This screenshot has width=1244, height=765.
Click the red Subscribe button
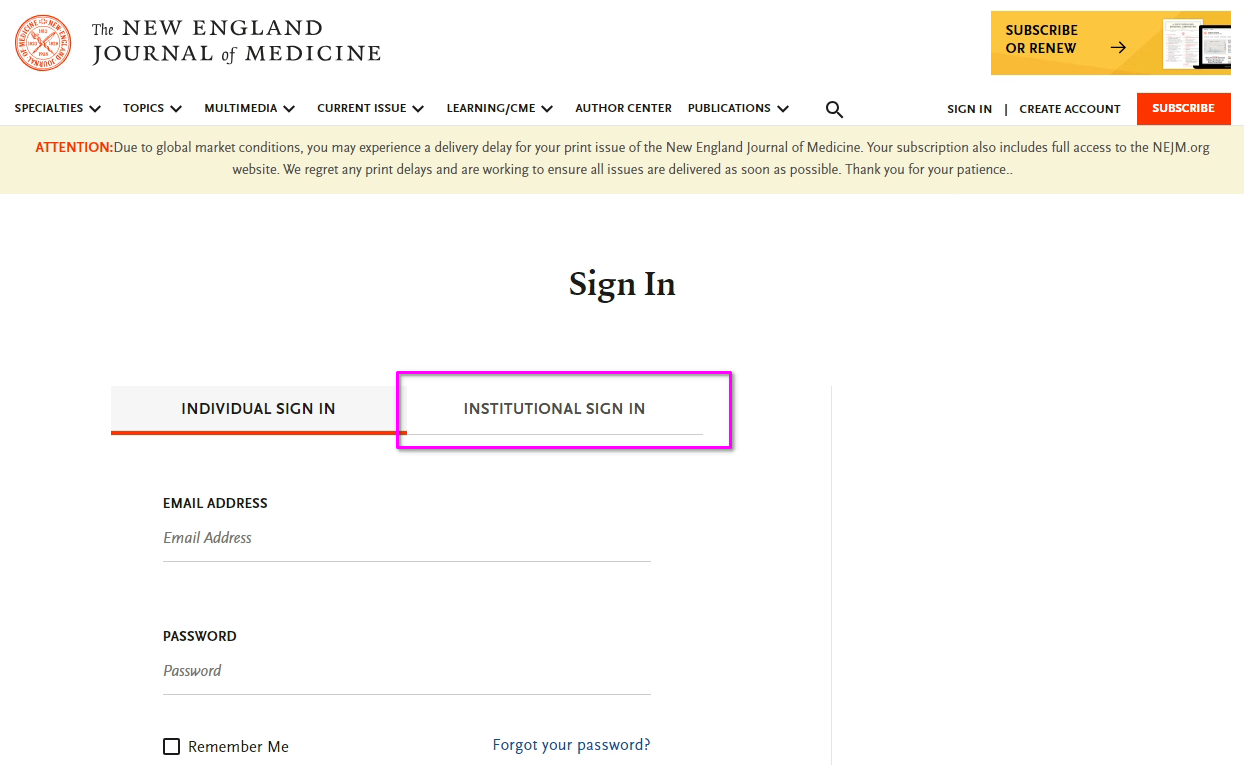click(x=1183, y=108)
